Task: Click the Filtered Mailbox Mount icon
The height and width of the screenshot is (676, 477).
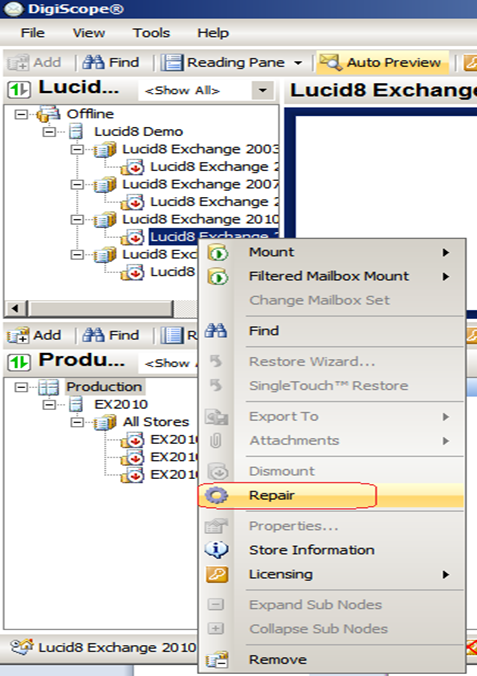Action: (218, 277)
